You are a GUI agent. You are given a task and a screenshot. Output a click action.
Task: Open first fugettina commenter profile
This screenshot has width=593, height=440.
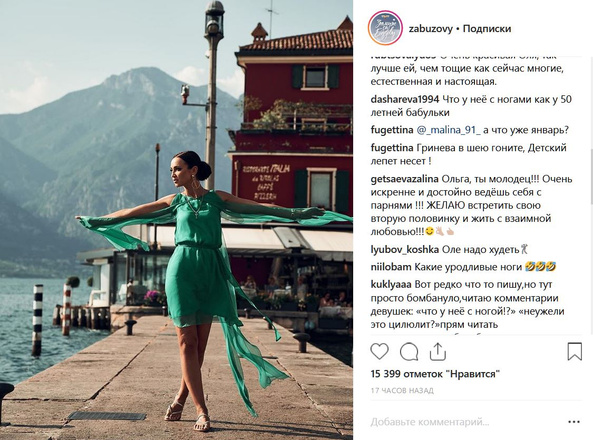(x=392, y=130)
